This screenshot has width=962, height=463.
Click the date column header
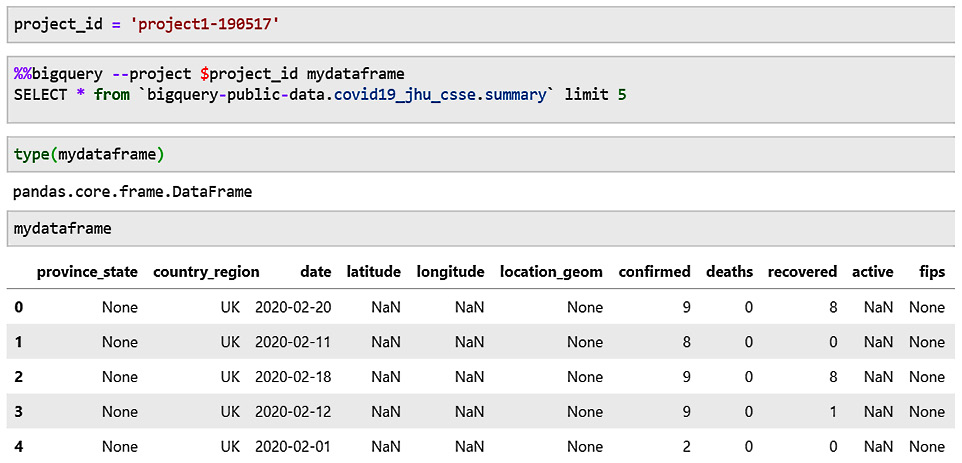(x=316, y=272)
